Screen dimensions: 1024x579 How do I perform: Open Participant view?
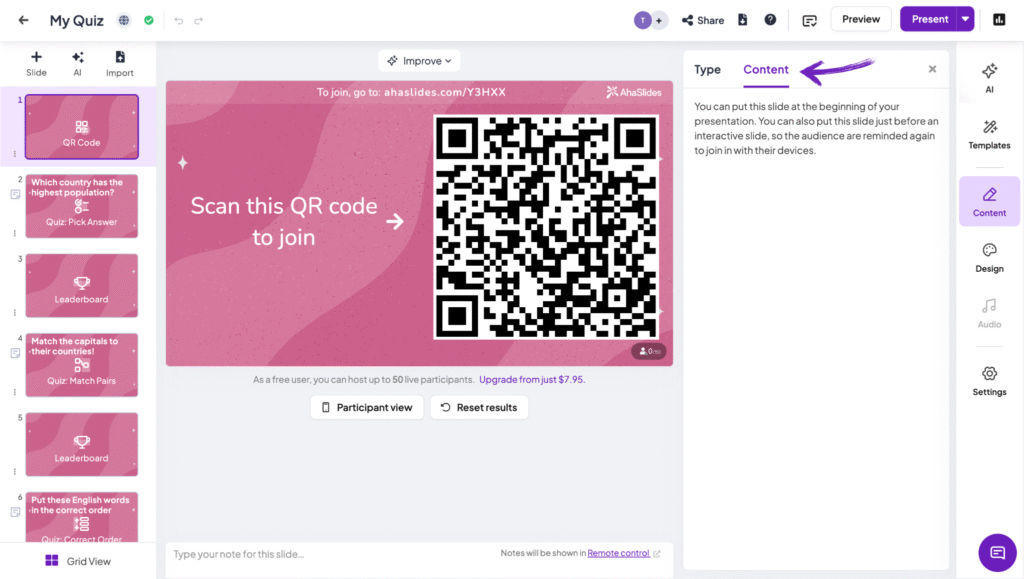(367, 407)
